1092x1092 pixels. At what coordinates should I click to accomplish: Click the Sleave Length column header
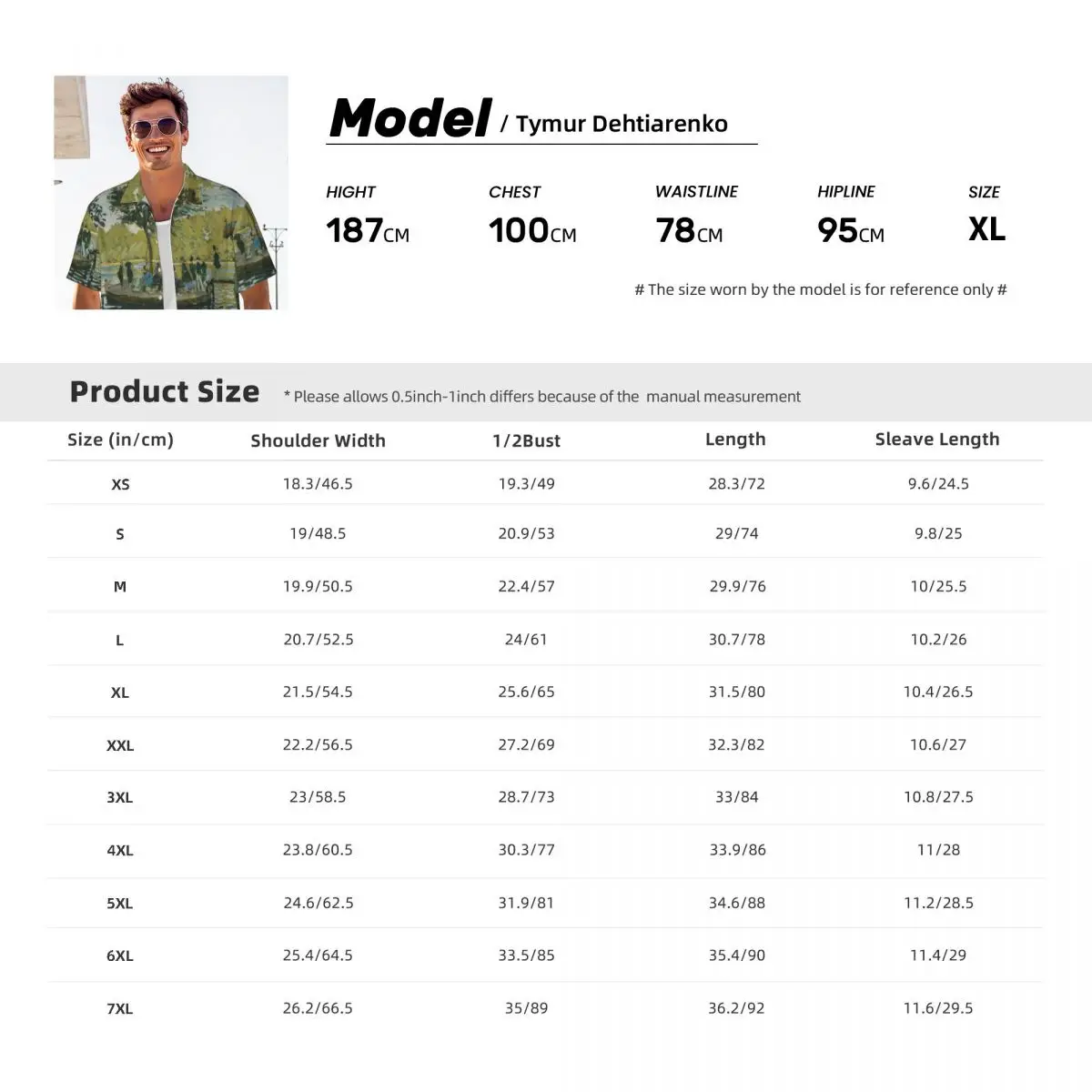click(937, 440)
